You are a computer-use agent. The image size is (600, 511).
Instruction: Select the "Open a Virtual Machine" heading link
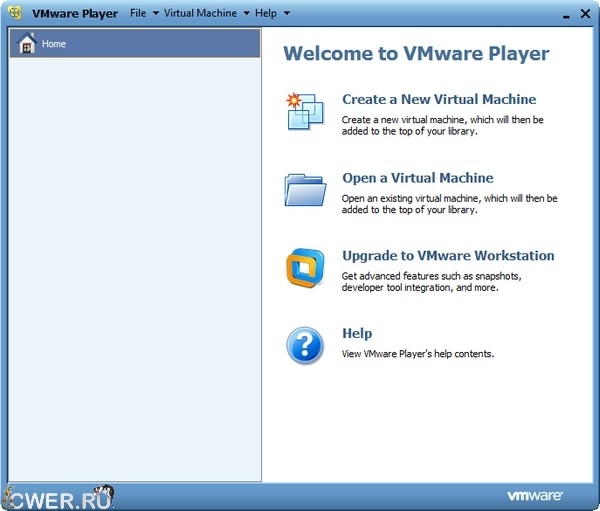pos(417,178)
